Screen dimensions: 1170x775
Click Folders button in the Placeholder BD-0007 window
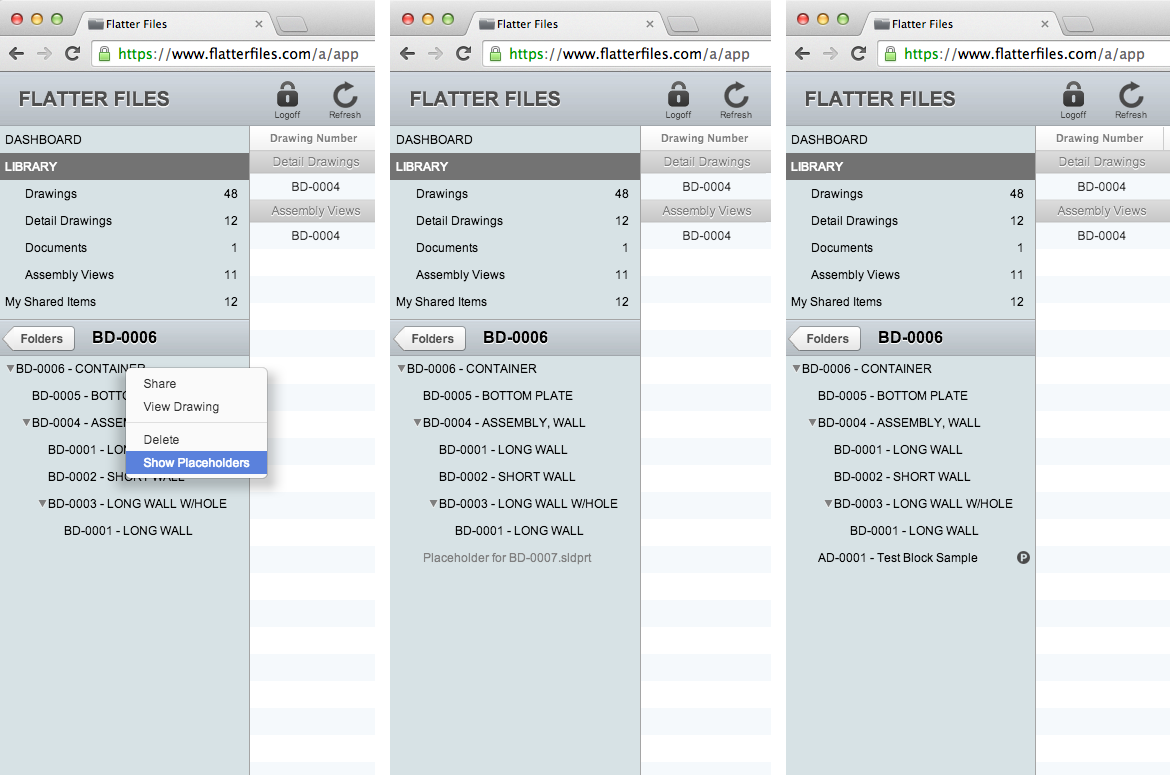click(431, 339)
